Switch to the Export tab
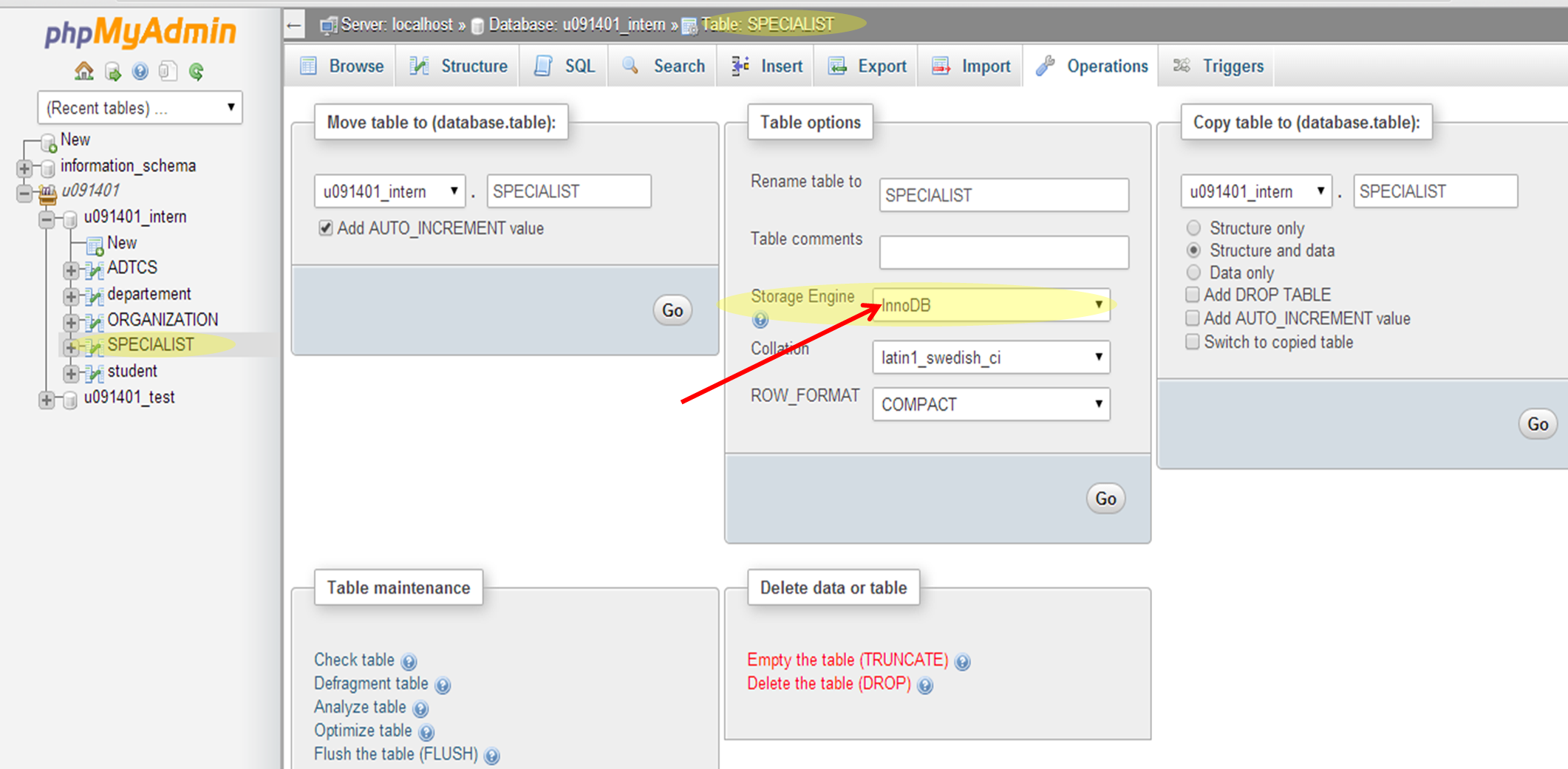This screenshot has width=1568, height=769. (867, 66)
